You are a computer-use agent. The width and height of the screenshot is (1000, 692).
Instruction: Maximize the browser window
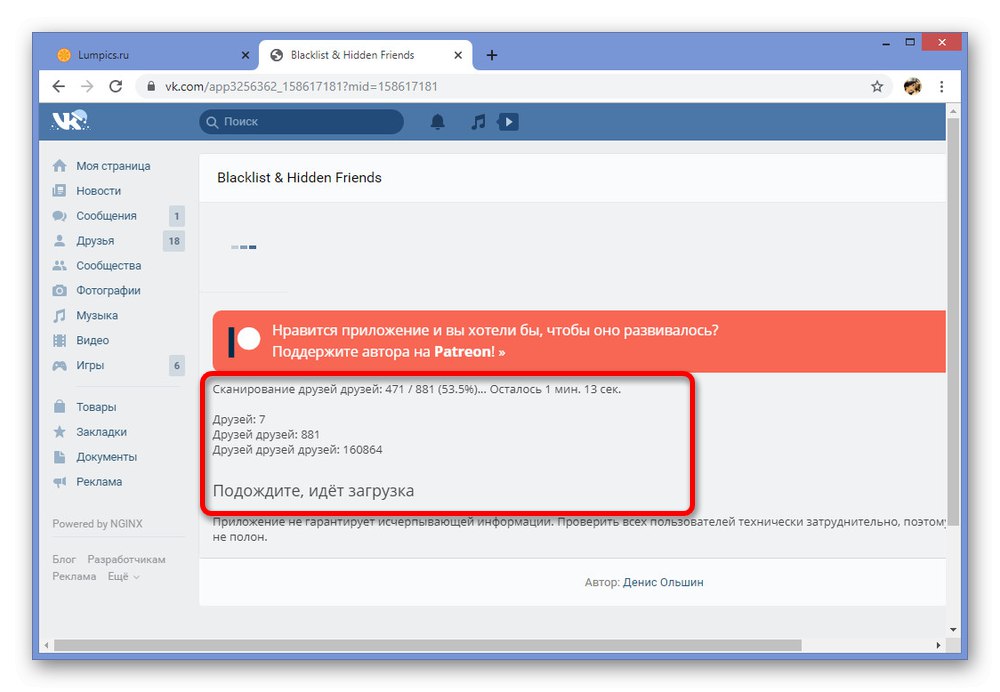(910, 43)
